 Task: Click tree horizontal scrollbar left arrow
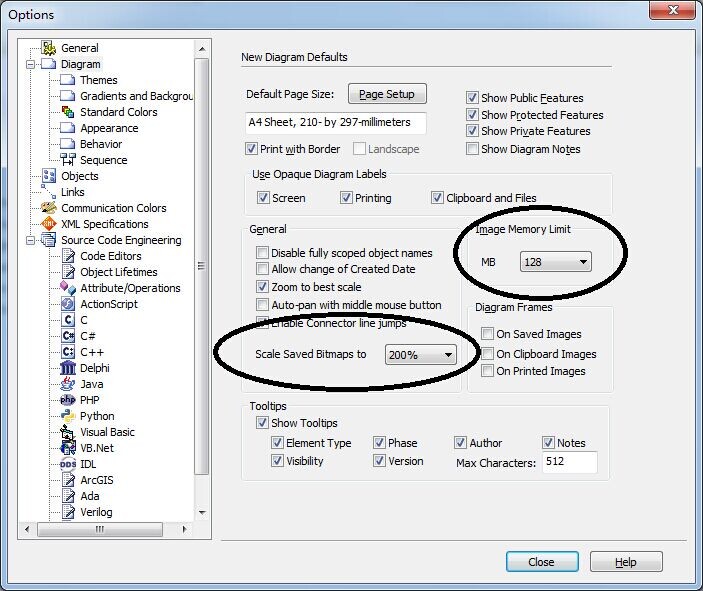[x=27, y=529]
